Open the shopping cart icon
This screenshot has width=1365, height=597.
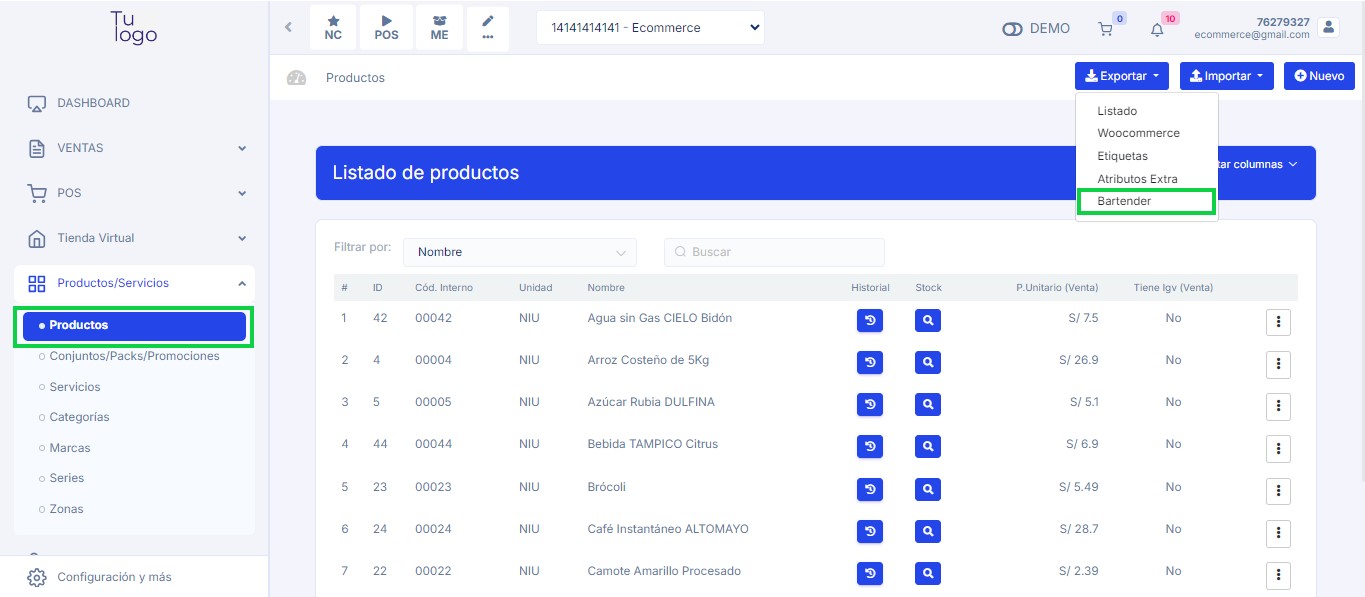(1105, 29)
